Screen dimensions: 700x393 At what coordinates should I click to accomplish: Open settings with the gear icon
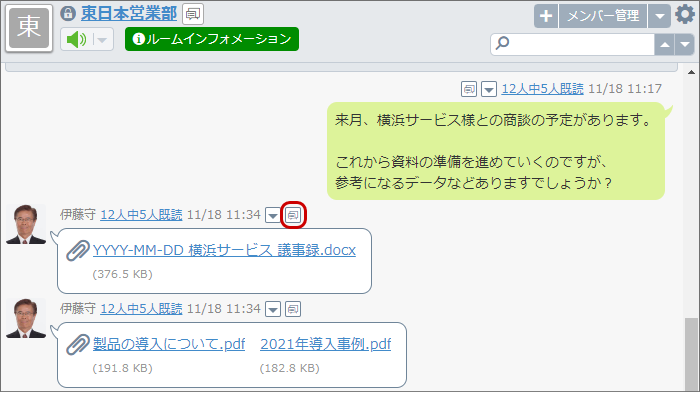click(x=685, y=14)
